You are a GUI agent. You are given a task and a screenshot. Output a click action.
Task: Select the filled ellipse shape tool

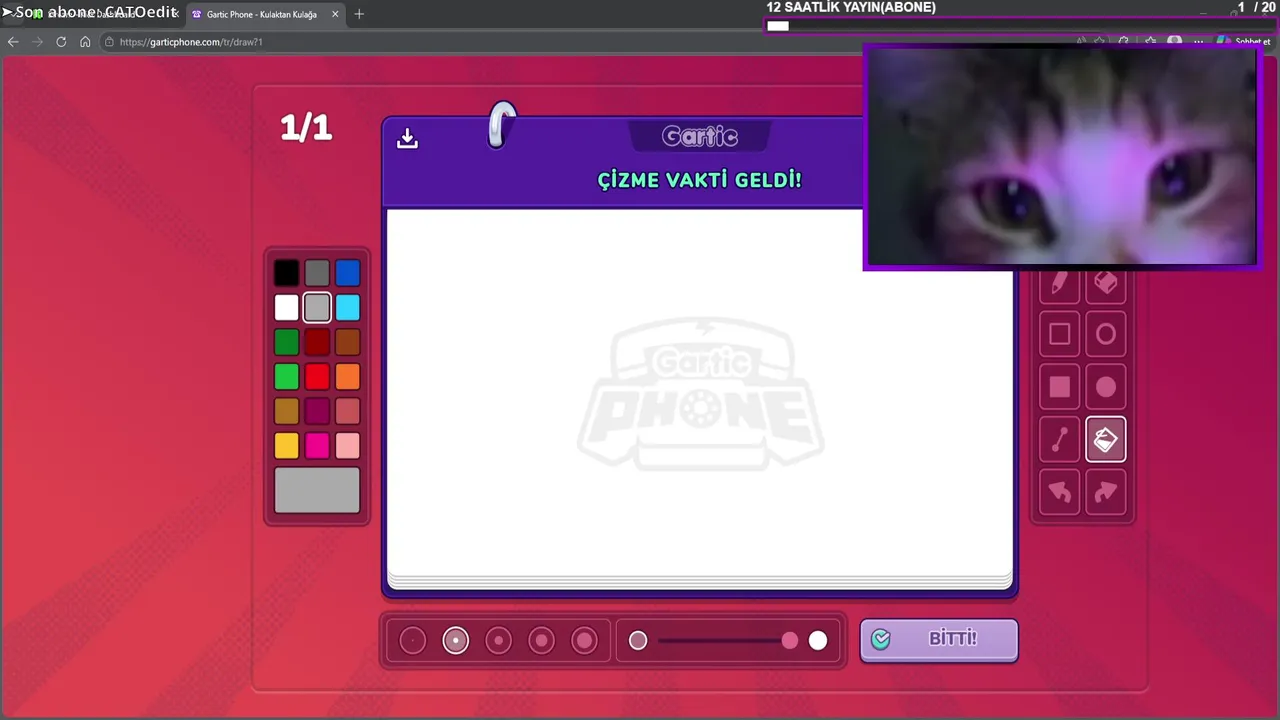[x=1106, y=387]
